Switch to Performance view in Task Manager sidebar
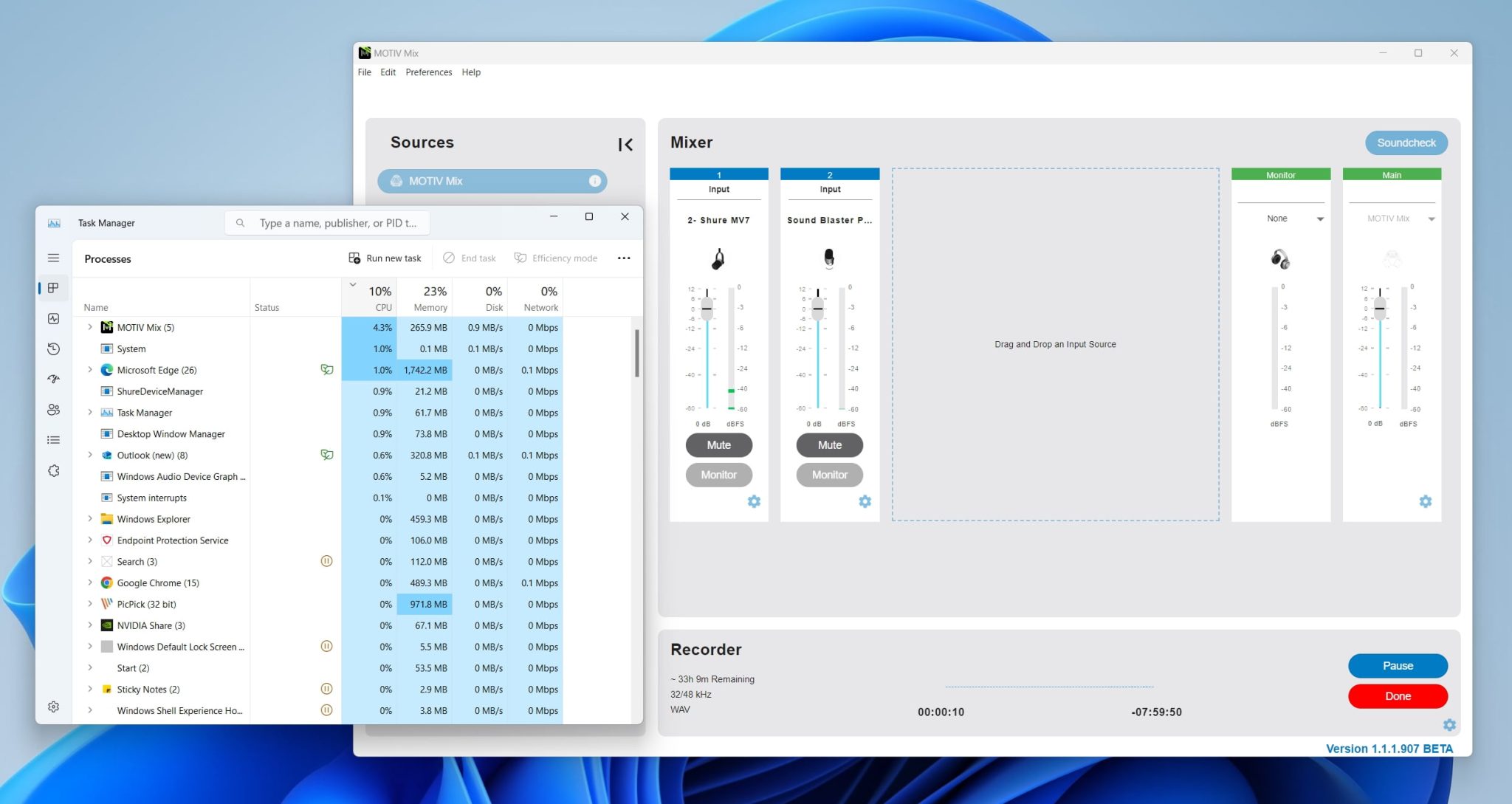The image size is (1512, 804). pyautogui.click(x=52, y=318)
